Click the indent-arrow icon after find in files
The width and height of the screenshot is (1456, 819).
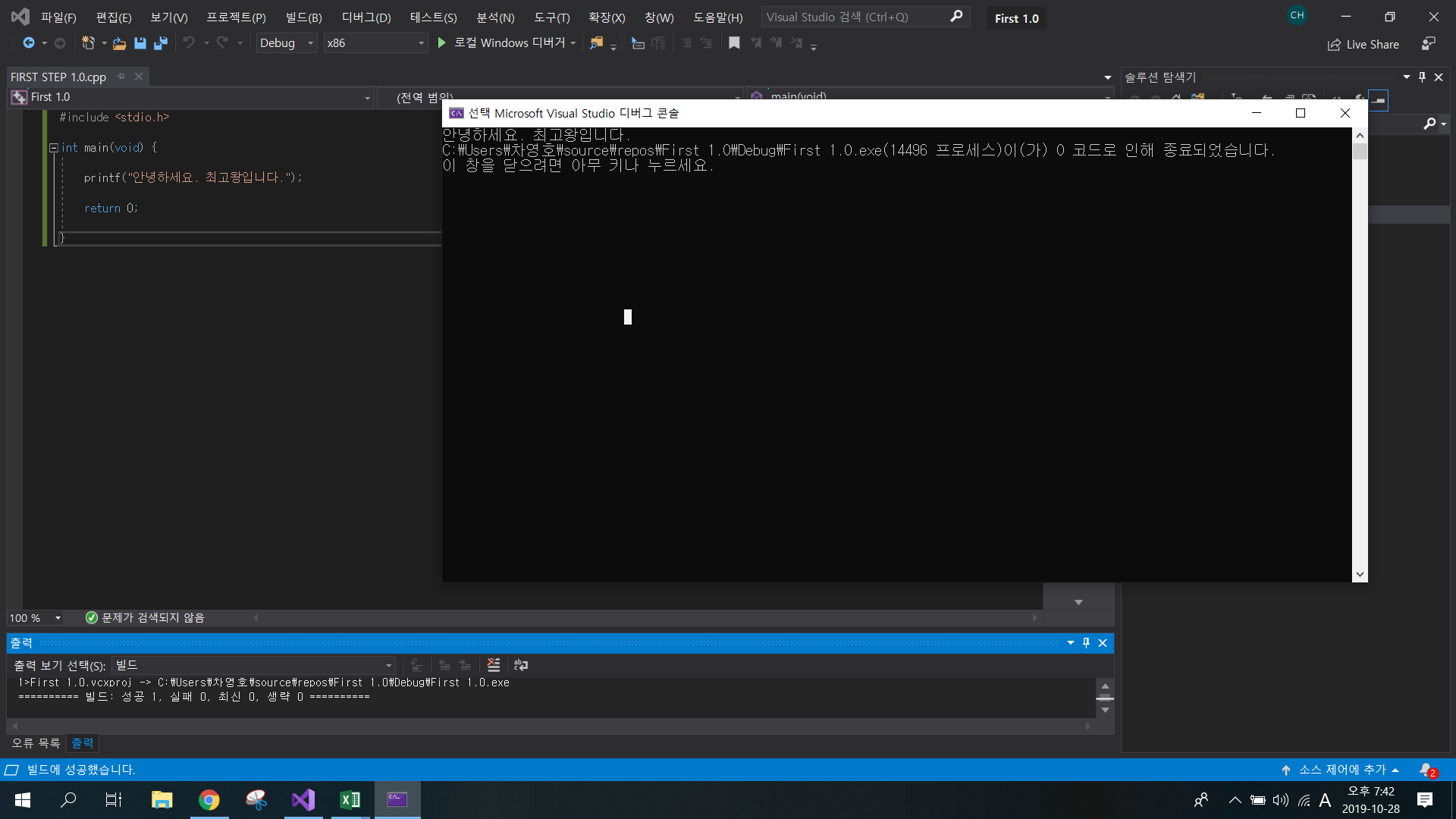pyautogui.click(x=638, y=43)
